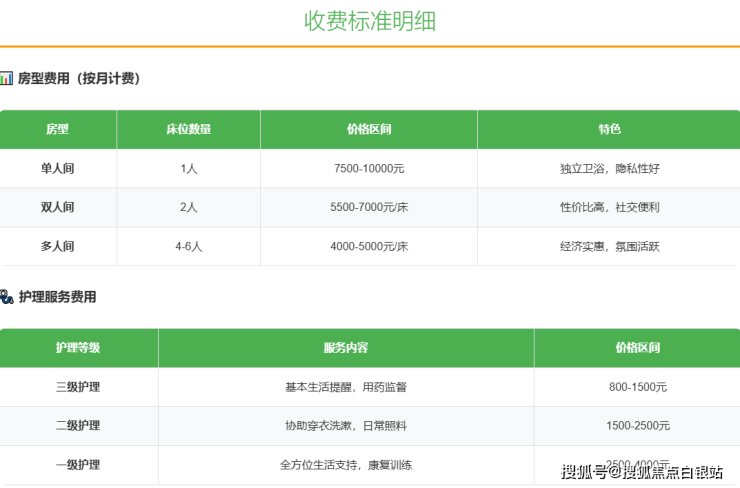
Task: Click the 护理等级 column header
Action: tap(78, 348)
